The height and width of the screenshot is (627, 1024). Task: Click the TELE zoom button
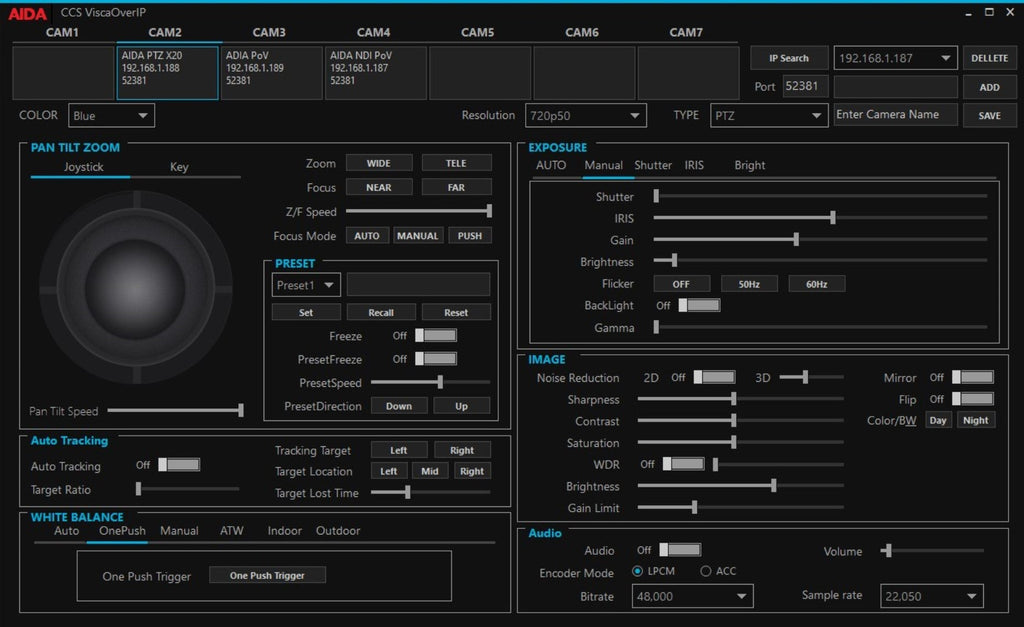click(456, 163)
